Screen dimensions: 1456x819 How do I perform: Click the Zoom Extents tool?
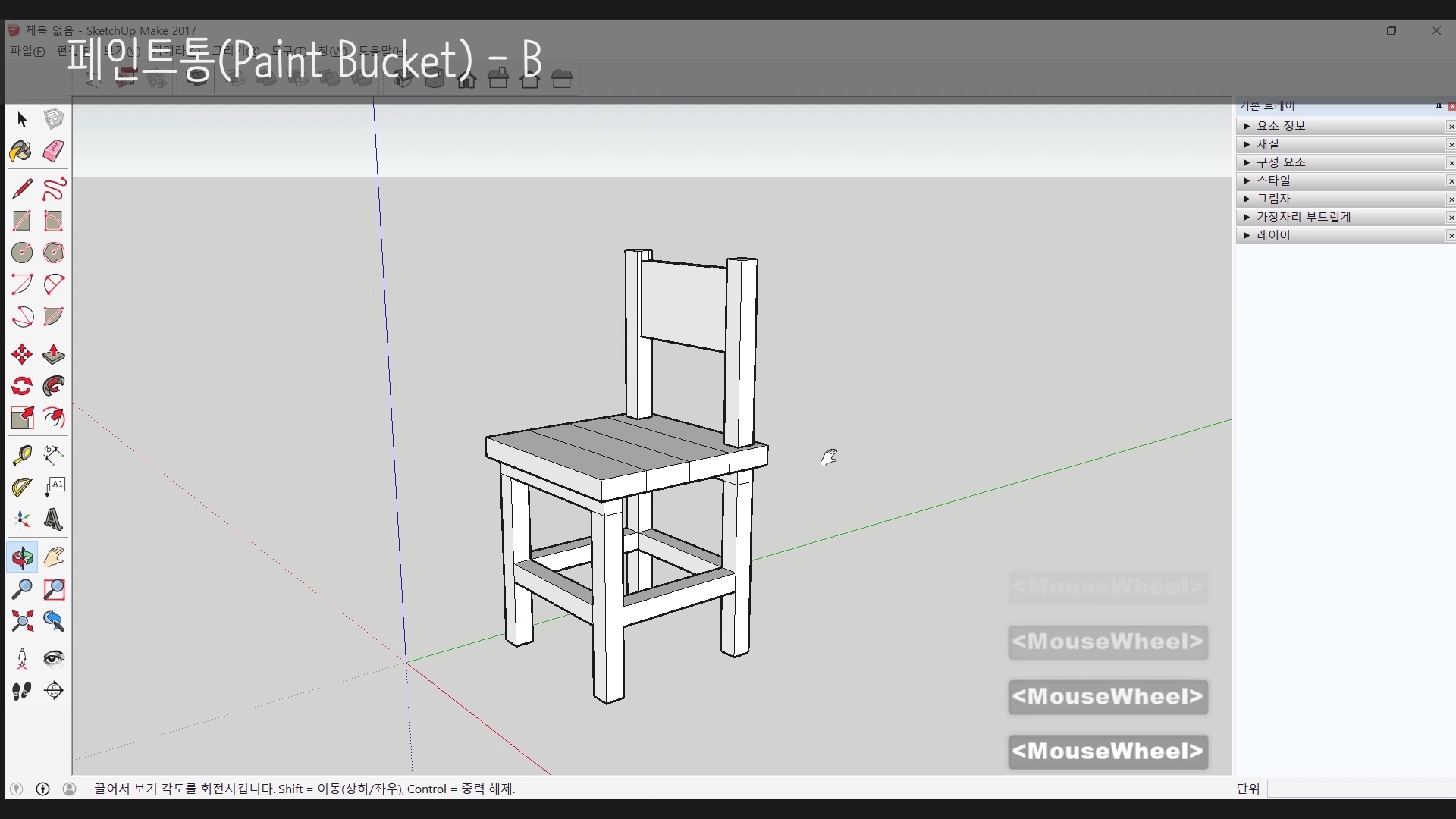(21, 622)
